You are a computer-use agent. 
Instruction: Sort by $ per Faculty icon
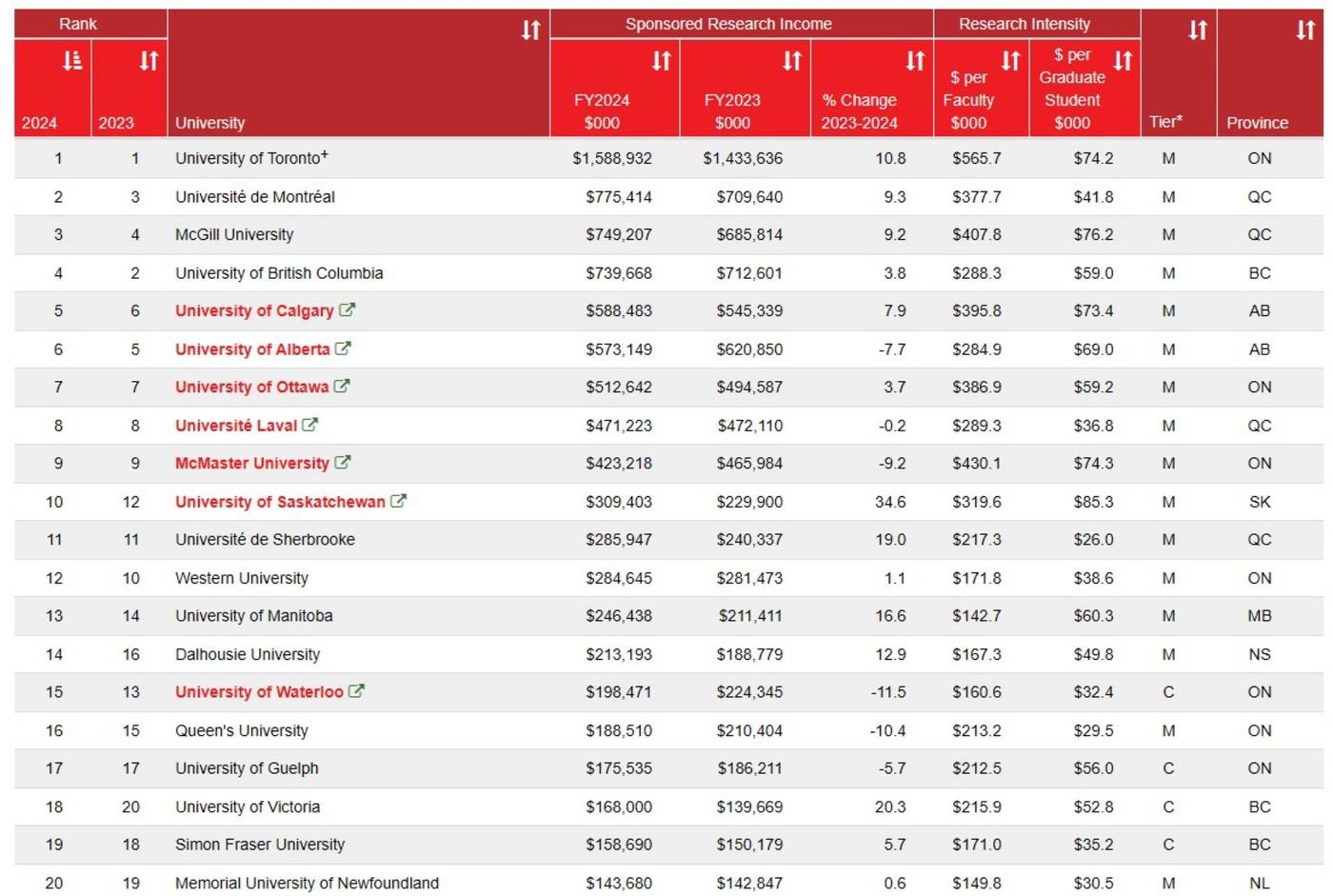(x=1010, y=61)
